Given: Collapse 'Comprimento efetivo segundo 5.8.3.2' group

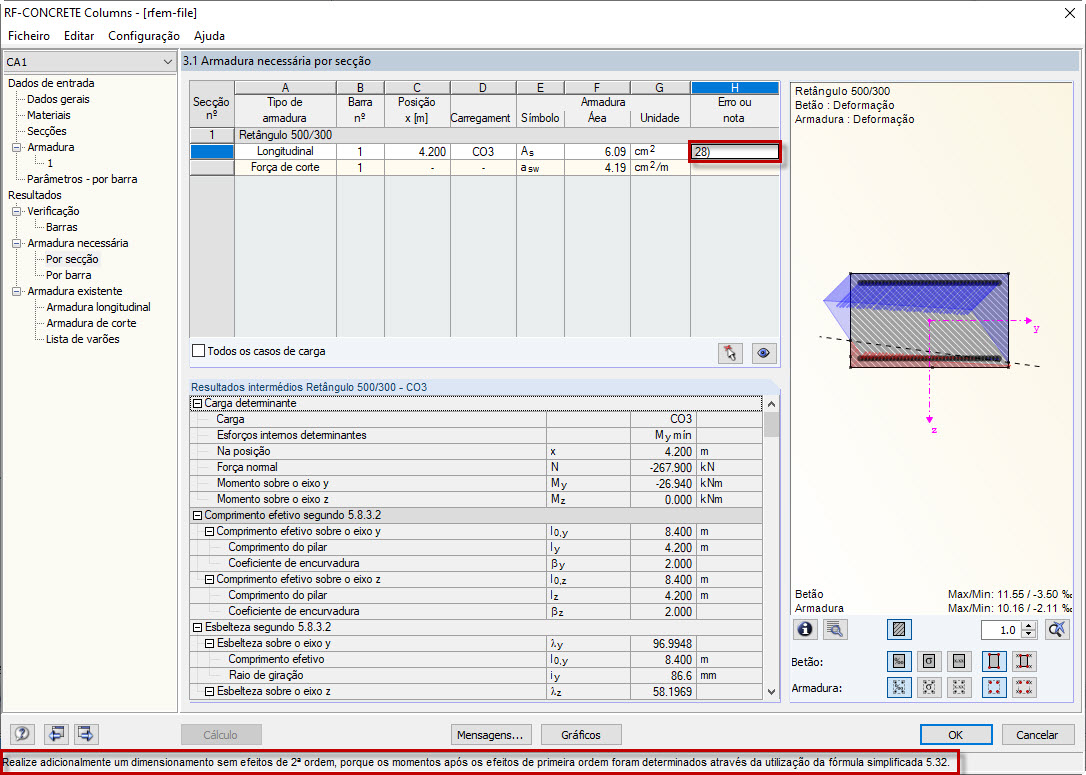Looking at the screenshot, I should 197,515.
